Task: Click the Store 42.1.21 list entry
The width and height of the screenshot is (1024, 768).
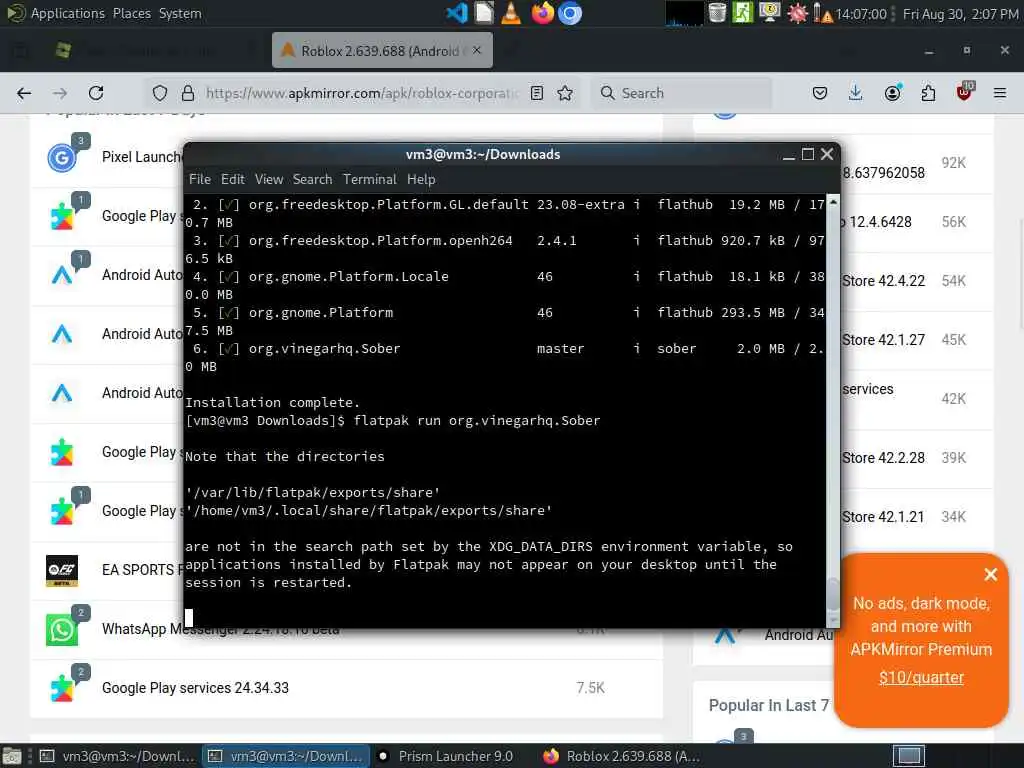Action: coord(884,517)
